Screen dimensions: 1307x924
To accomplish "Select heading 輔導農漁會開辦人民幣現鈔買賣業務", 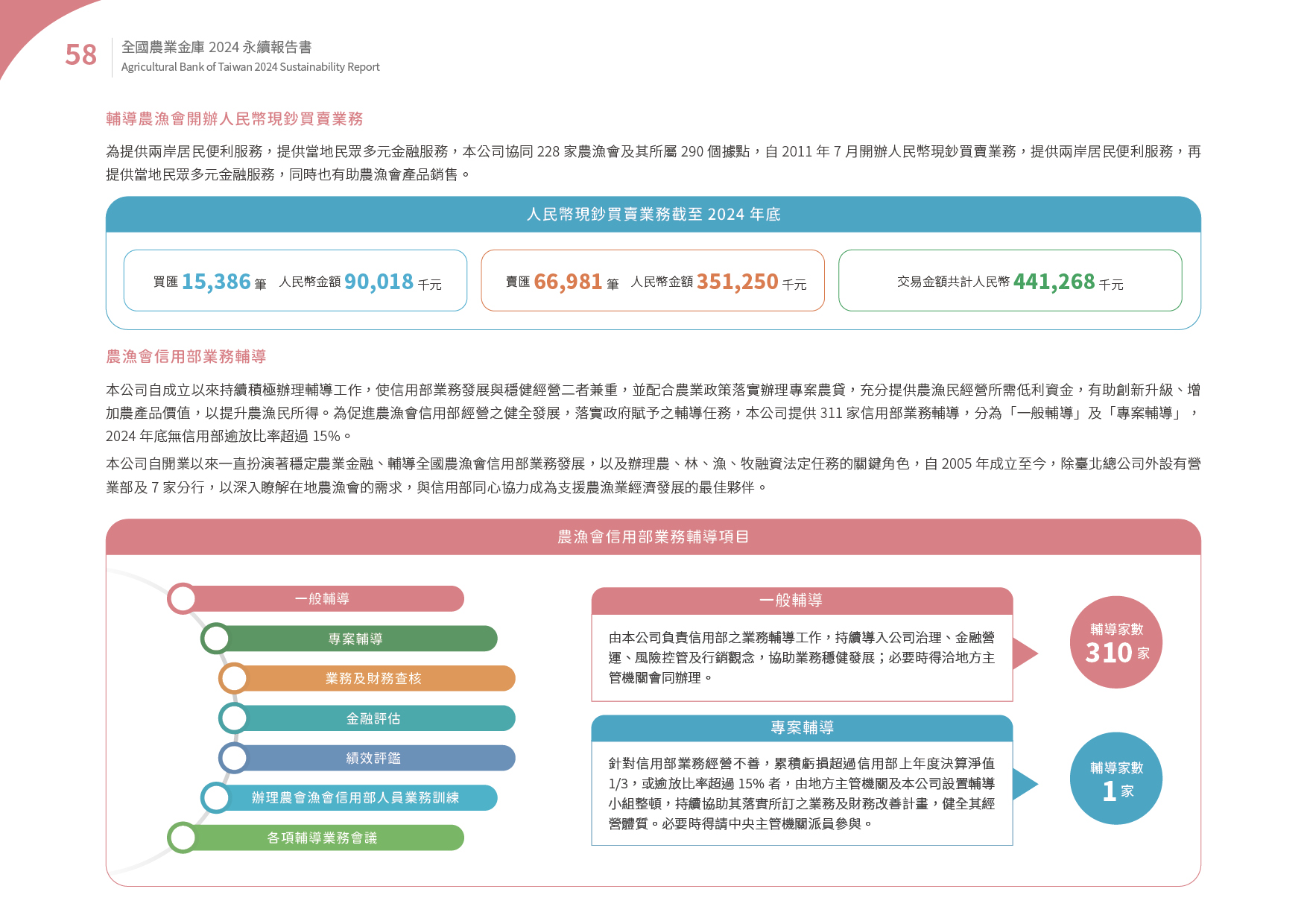I will [234, 118].
